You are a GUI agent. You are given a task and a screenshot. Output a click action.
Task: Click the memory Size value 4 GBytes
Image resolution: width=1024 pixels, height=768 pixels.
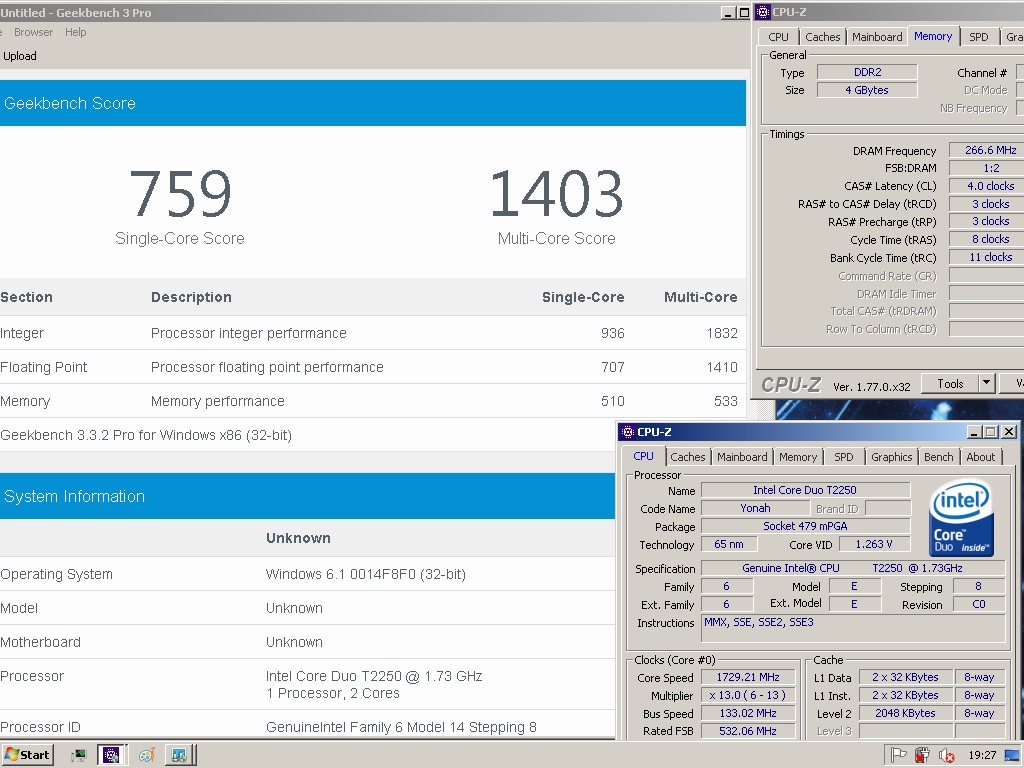(867, 90)
